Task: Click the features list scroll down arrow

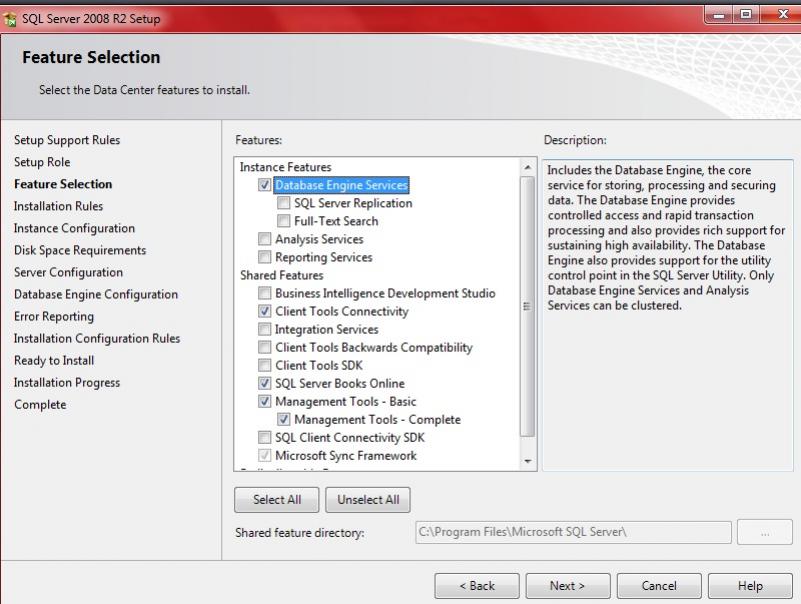Action: (x=528, y=461)
